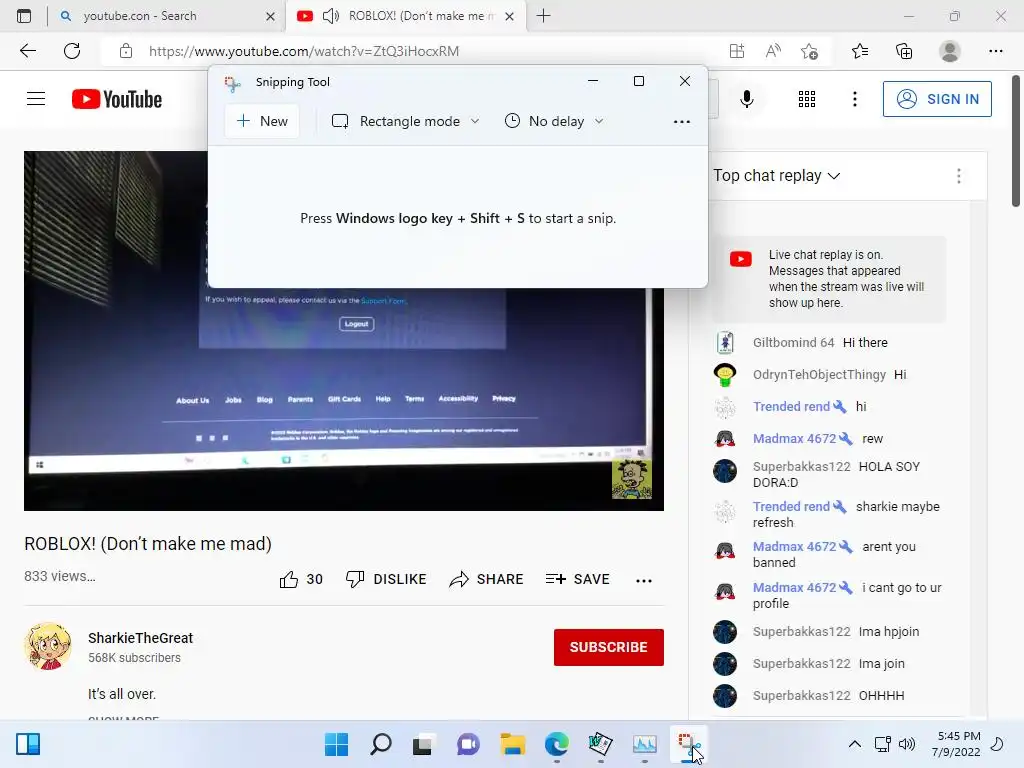This screenshot has width=1024, height=768.
Task: Open No delay dropdown
Action: [x=554, y=121]
